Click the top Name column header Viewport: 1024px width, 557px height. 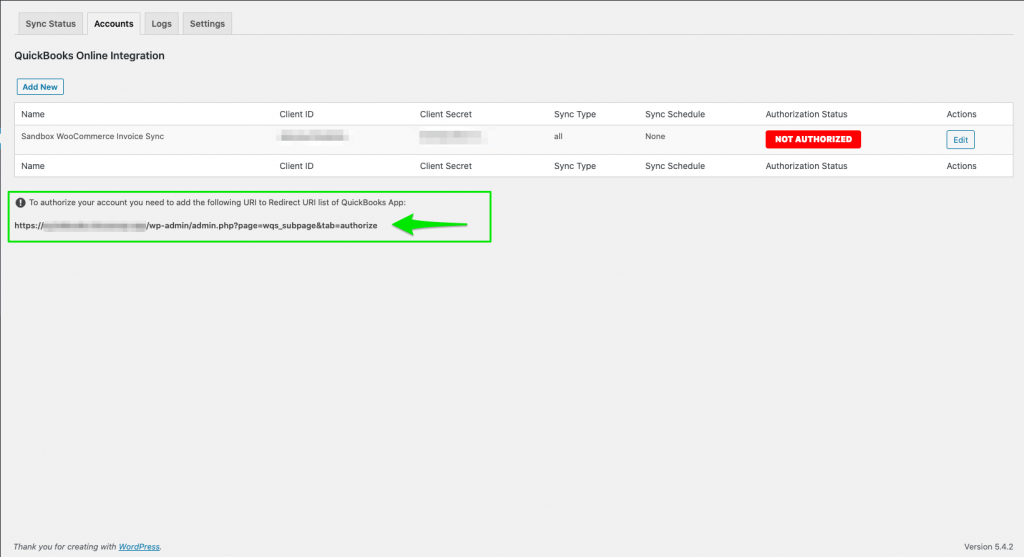[33, 114]
